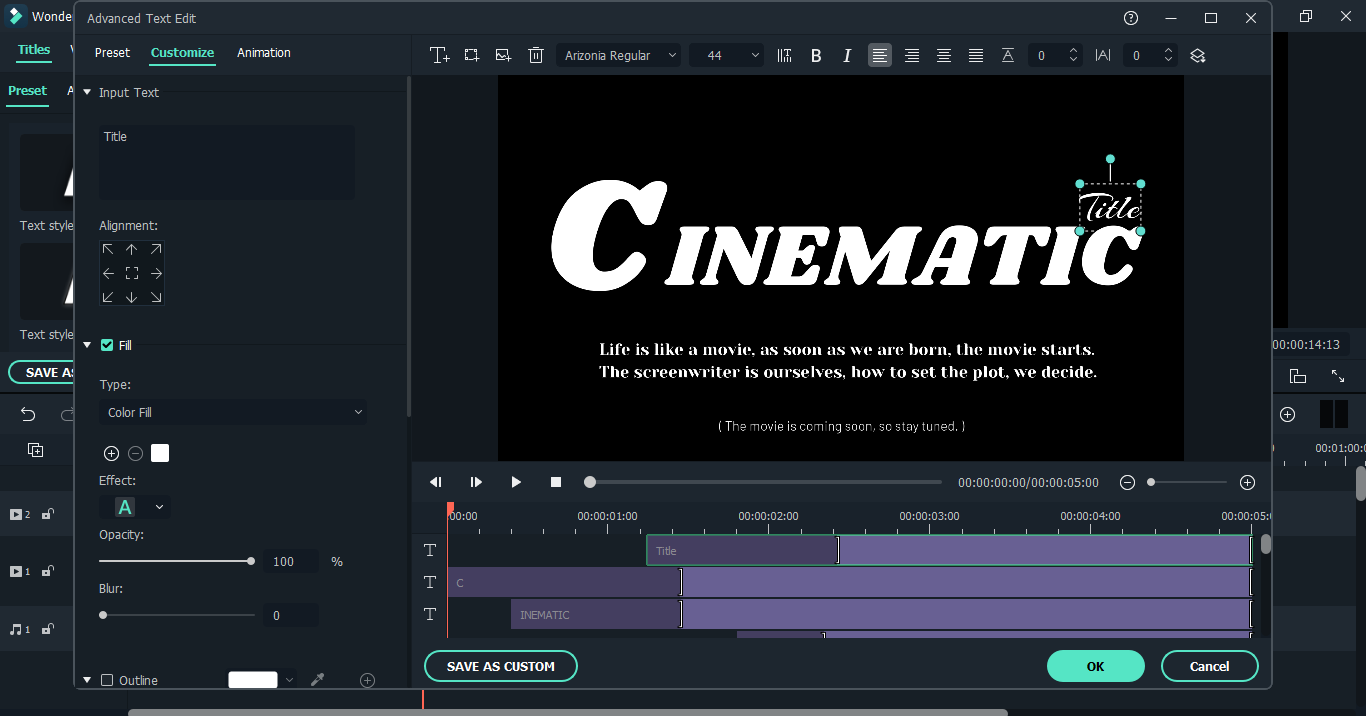Enable the Outline checkbox

click(107, 680)
